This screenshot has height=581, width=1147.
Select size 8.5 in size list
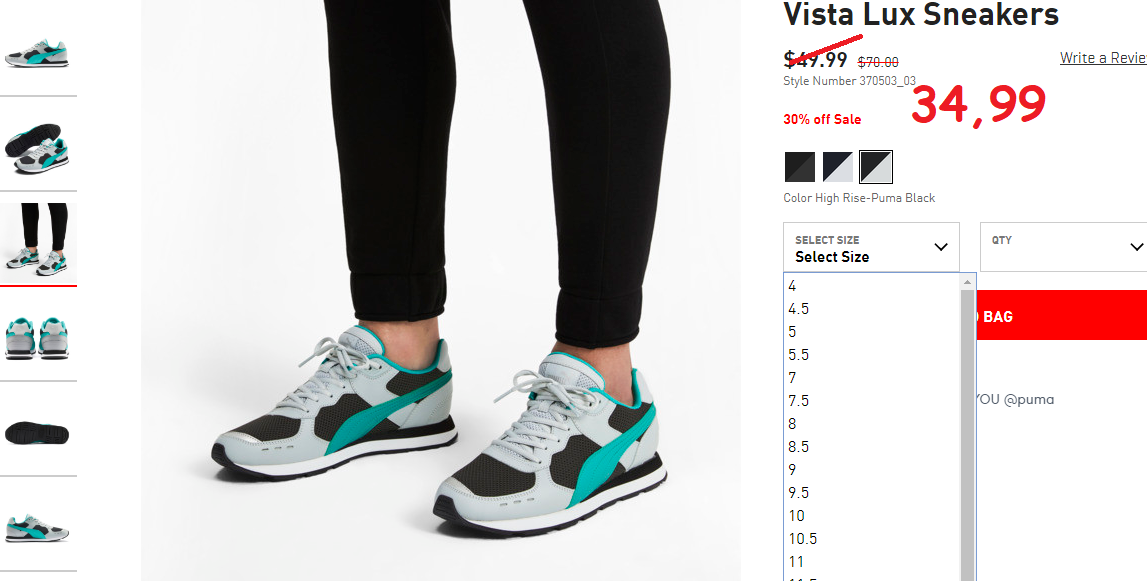(x=870, y=446)
